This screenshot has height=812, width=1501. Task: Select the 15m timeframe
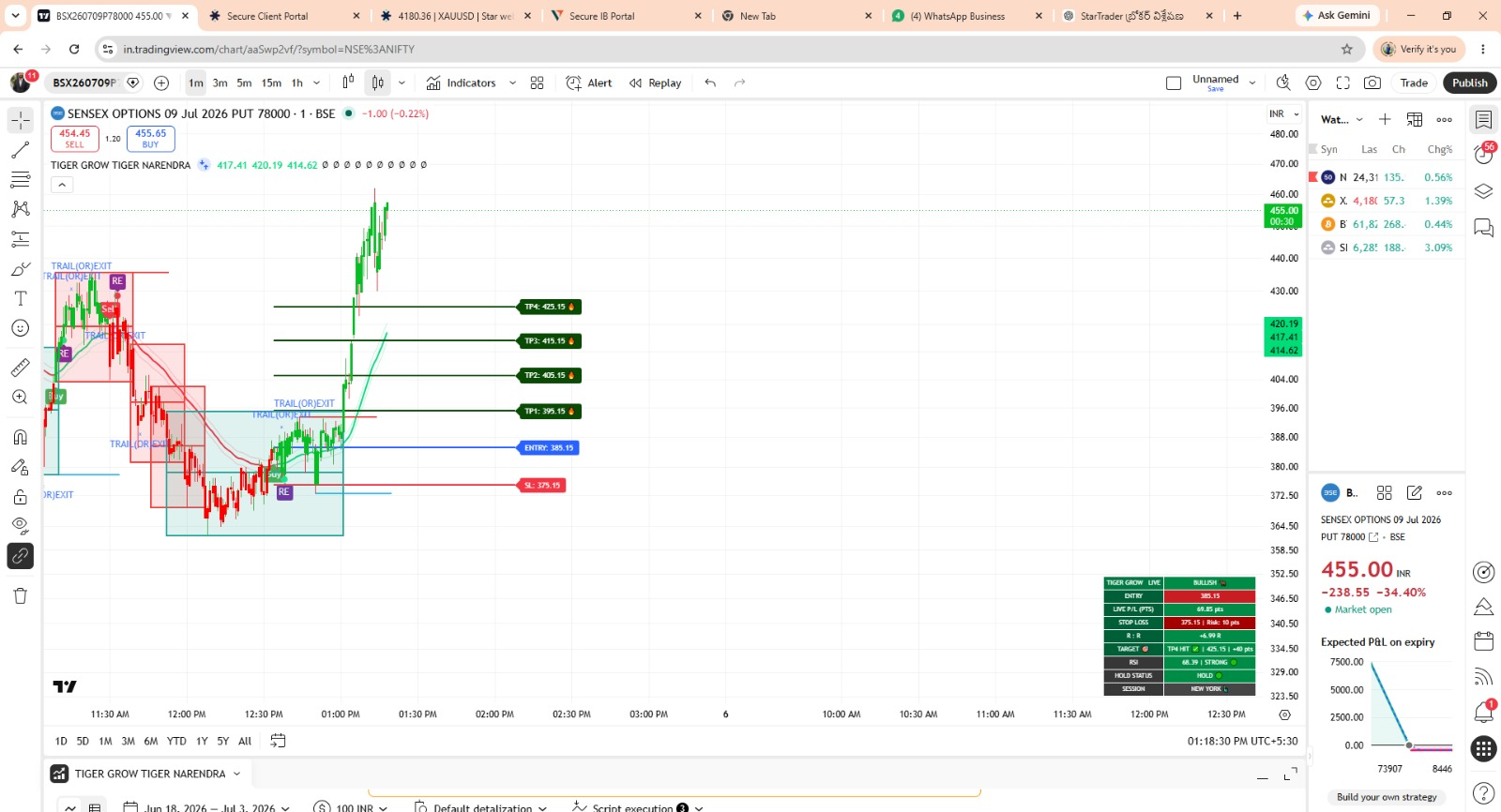coord(271,83)
